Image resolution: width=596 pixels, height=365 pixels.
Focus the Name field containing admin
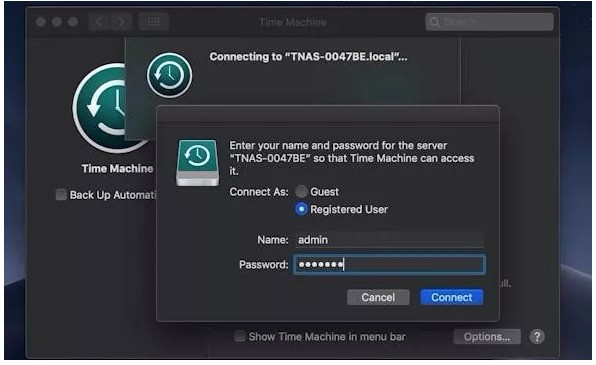(x=390, y=240)
